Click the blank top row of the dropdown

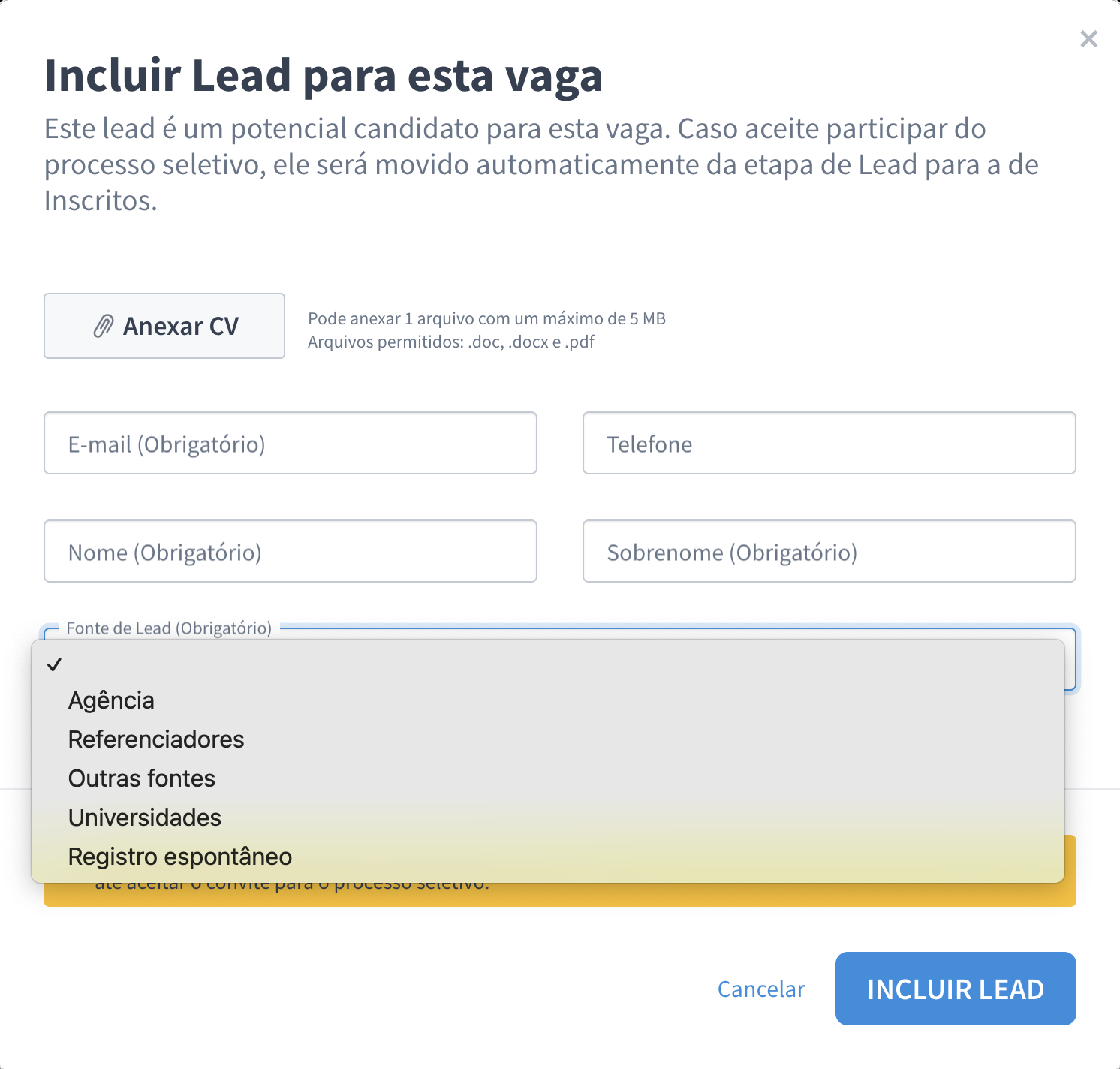tap(525, 664)
